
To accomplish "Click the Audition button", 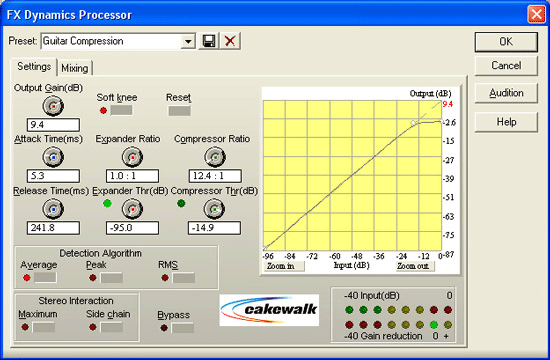I will (x=506, y=93).
